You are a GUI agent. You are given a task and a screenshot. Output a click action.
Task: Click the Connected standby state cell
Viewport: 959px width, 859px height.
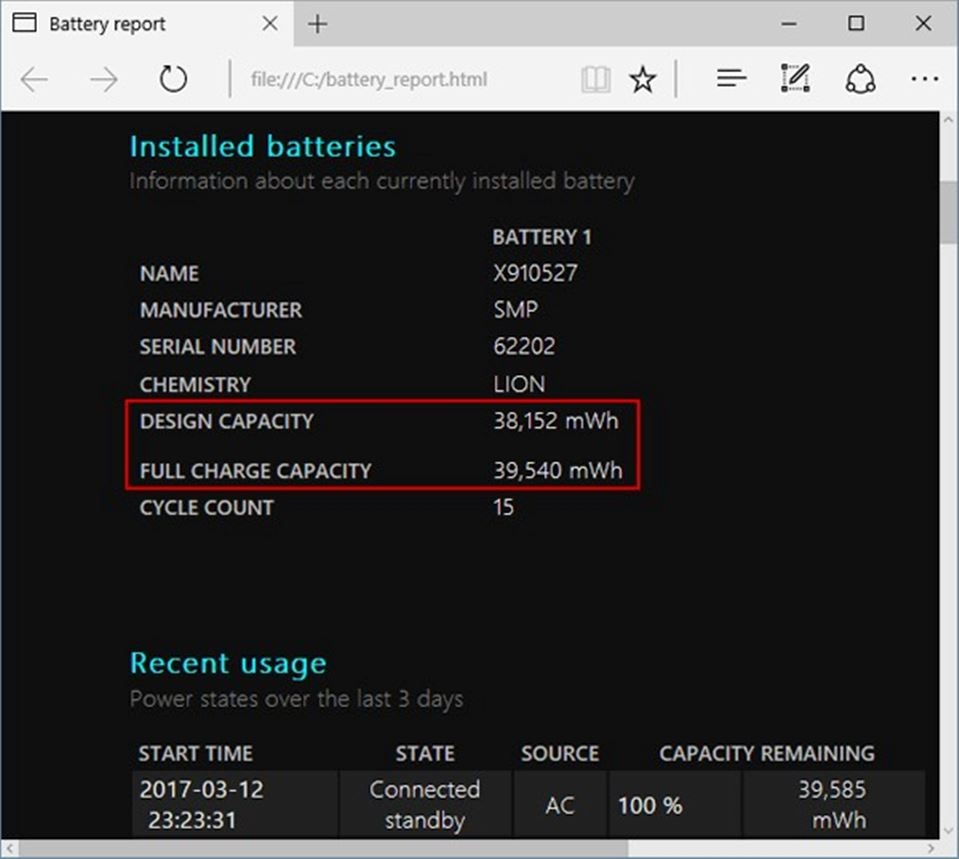tap(425, 803)
